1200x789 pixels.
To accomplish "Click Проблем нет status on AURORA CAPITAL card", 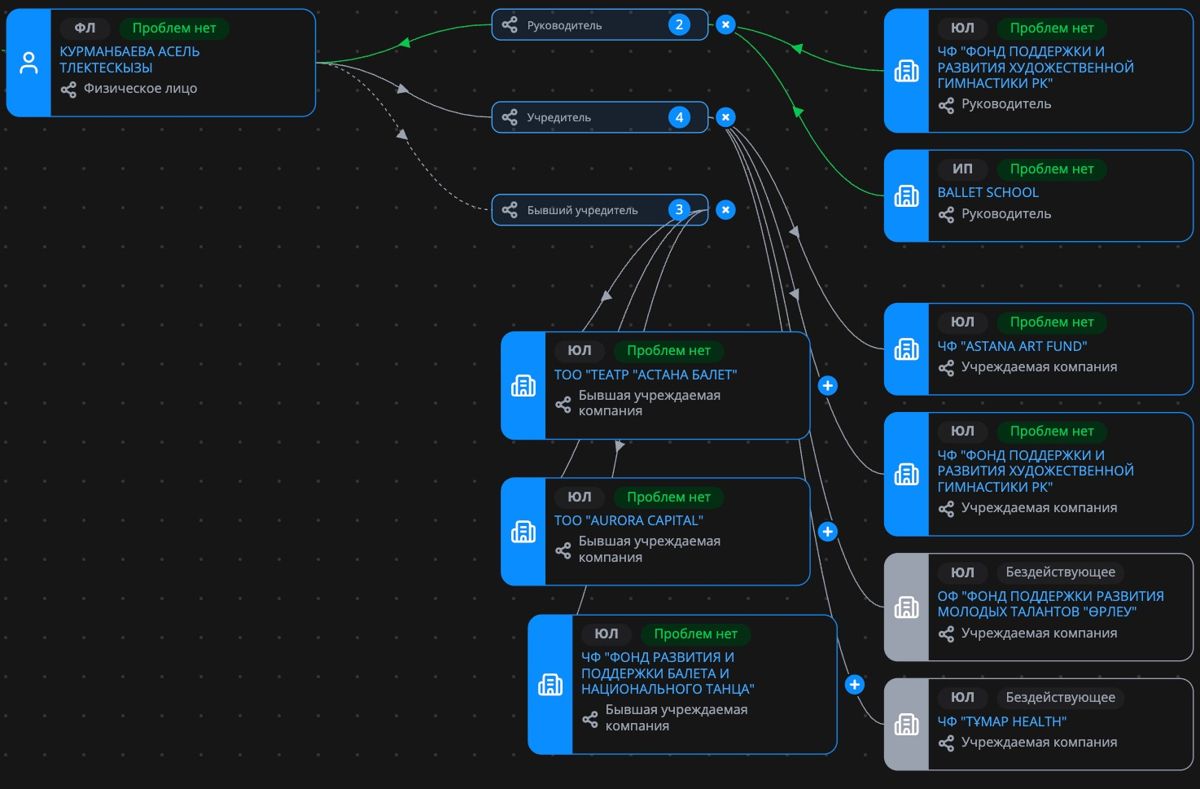I will pos(669,497).
